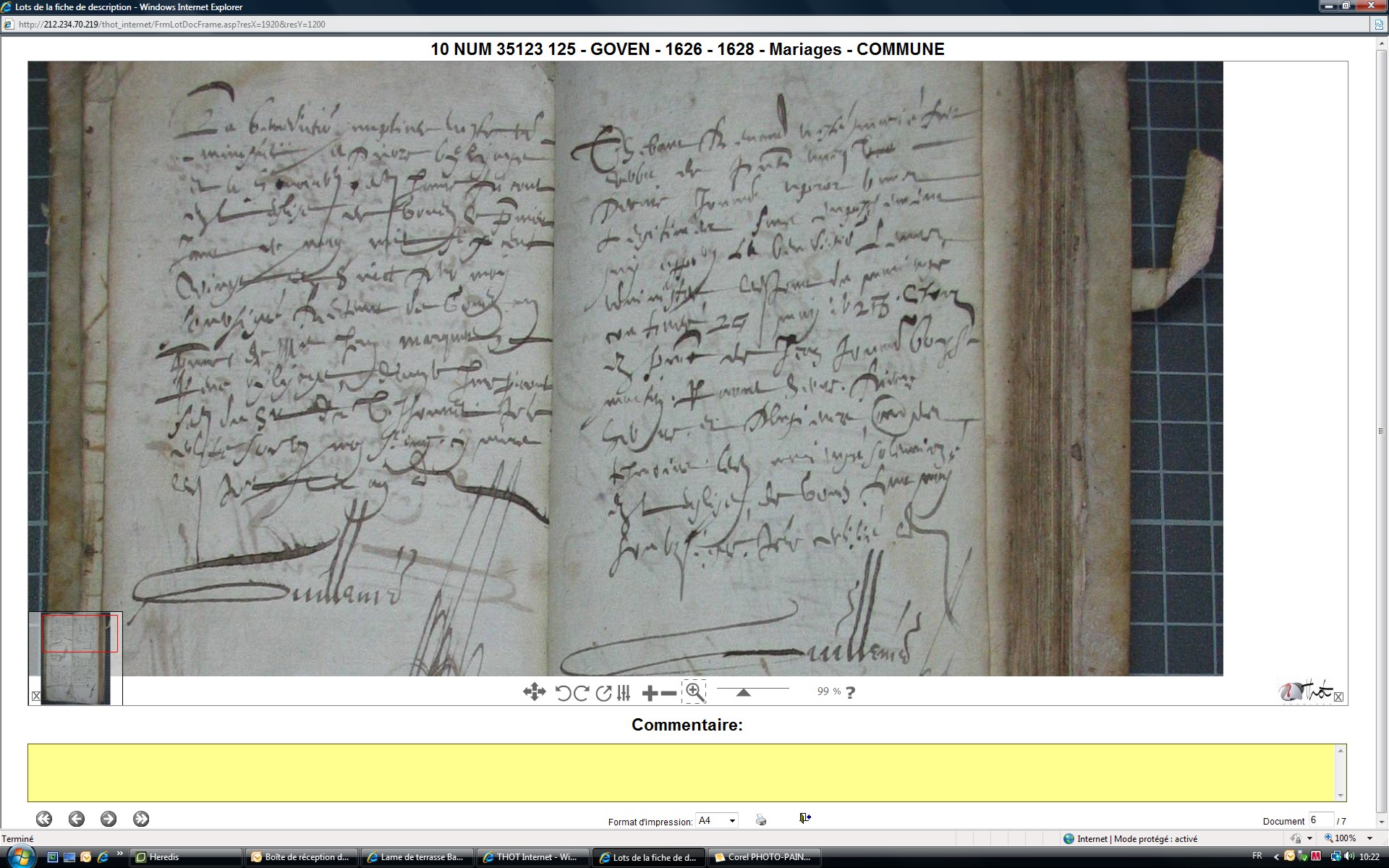
Task: Go to the first document
Action: click(x=44, y=819)
